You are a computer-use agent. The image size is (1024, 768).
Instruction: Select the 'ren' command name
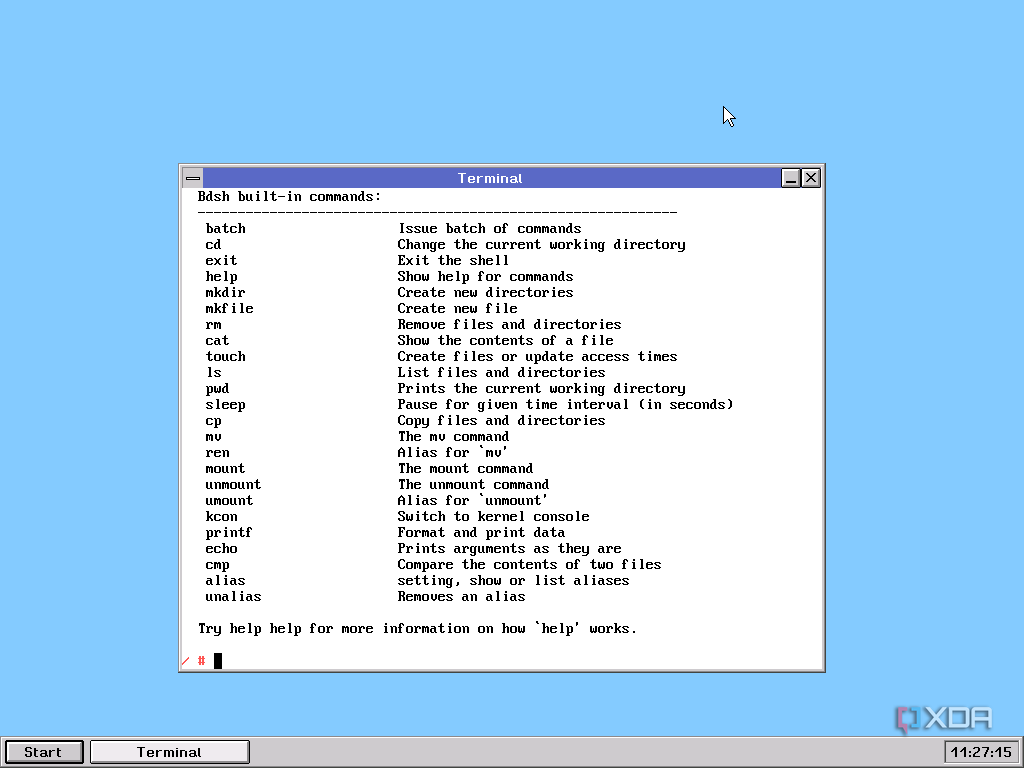pos(217,453)
